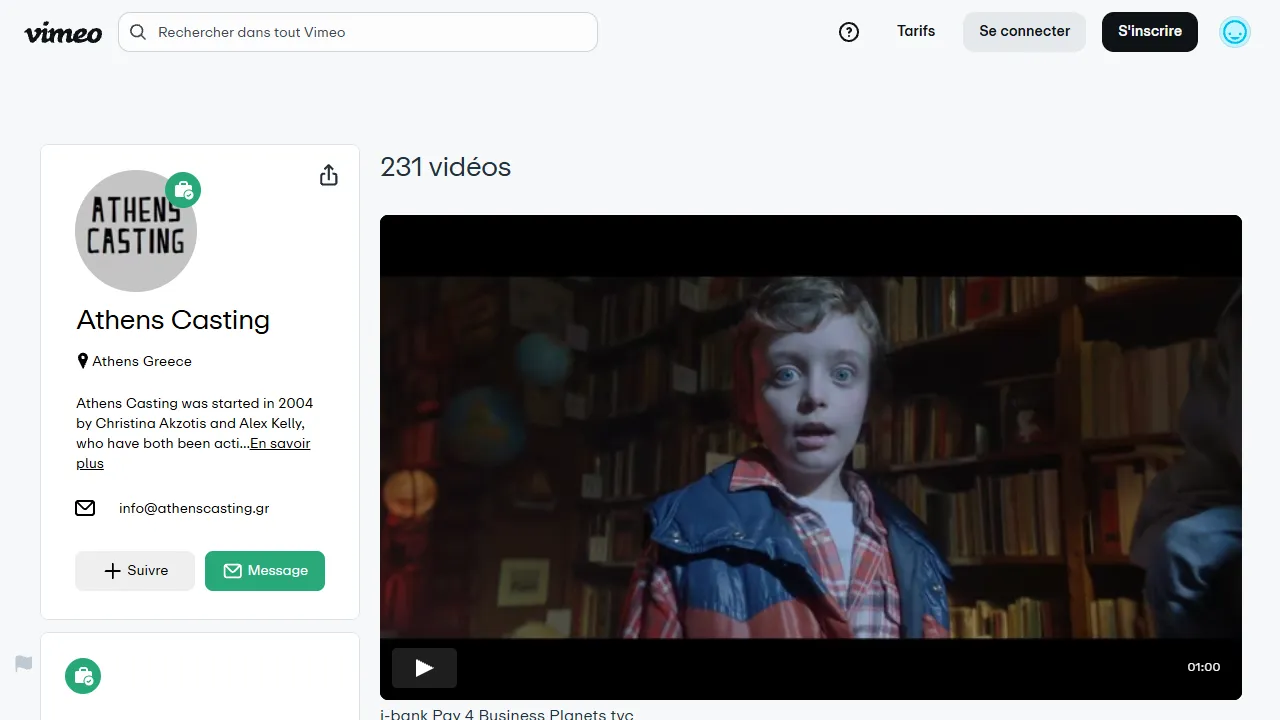Click the info@athenscasting.gr email link

194,508
